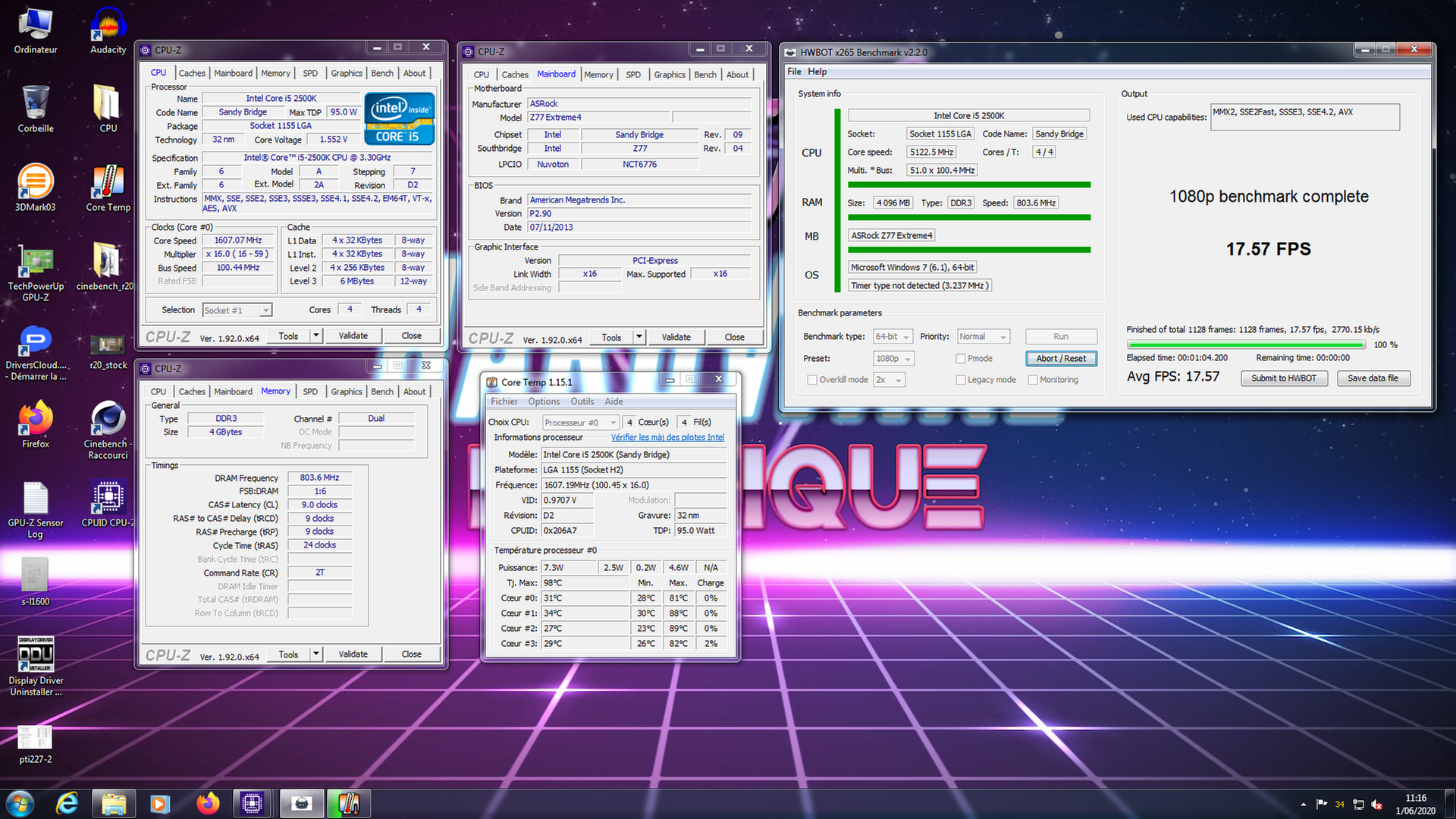This screenshot has width=1456, height=819.
Task: Switch to Caches tab in top-left CPU-Z
Action: point(192,74)
